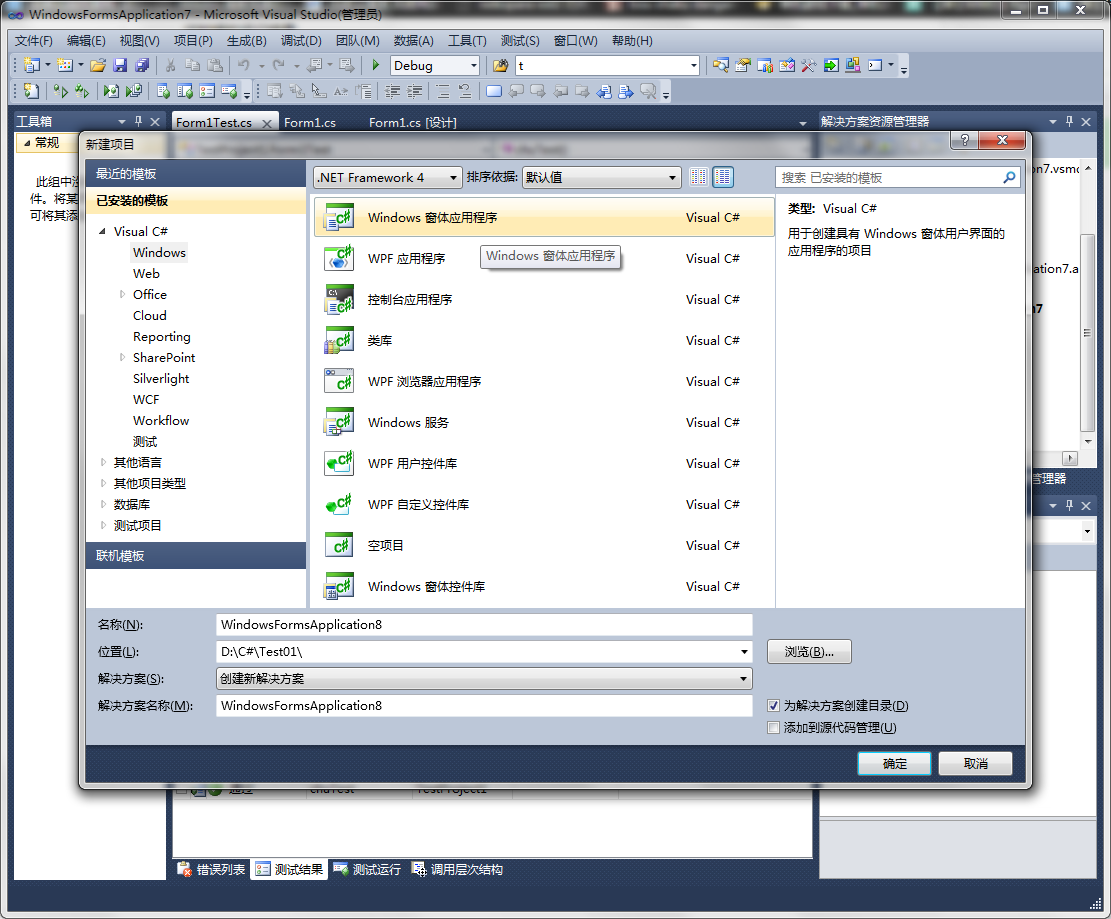Open the solution 'Create new solution' dropdown
The height and width of the screenshot is (919, 1111).
484,679
